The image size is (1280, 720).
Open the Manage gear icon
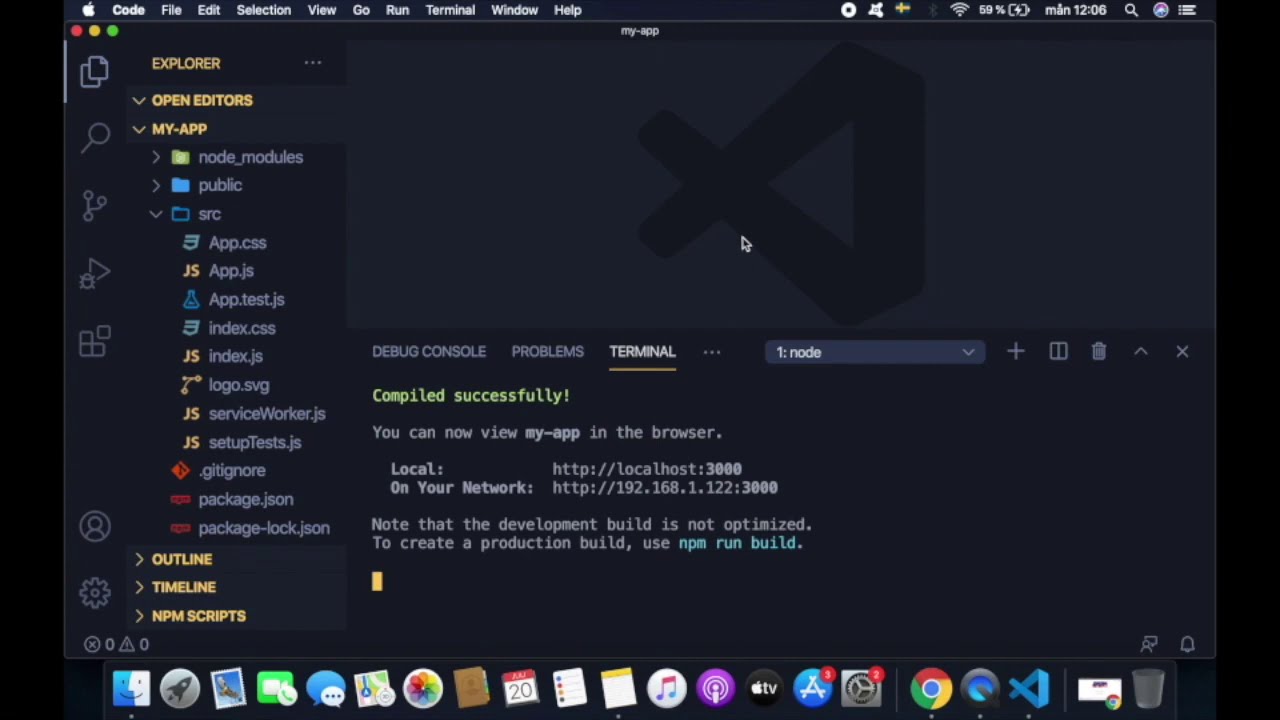point(95,593)
